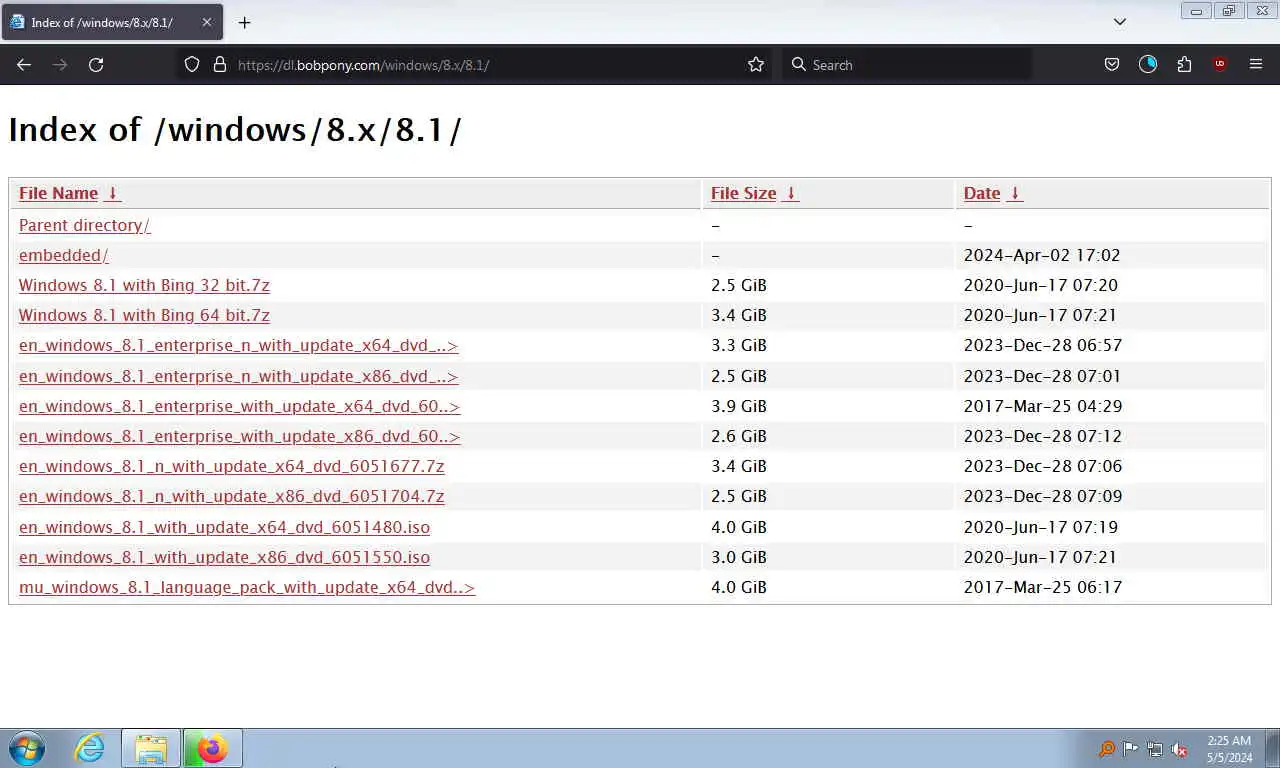Open the Action Center flag icon
This screenshot has height=768, width=1280.
pyautogui.click(x=1130, y=748)
